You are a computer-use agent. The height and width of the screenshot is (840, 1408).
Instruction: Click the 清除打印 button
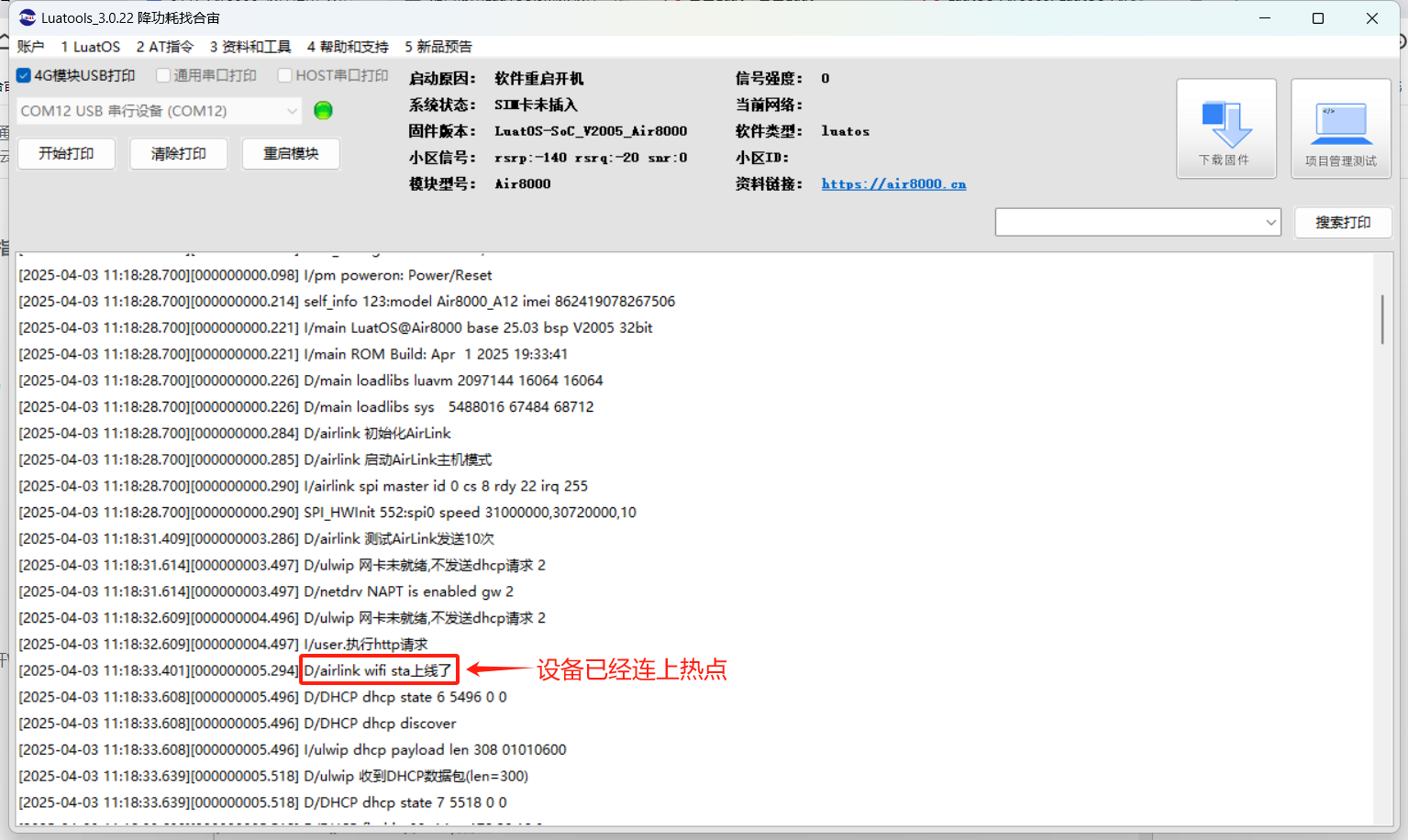[179, 154]
